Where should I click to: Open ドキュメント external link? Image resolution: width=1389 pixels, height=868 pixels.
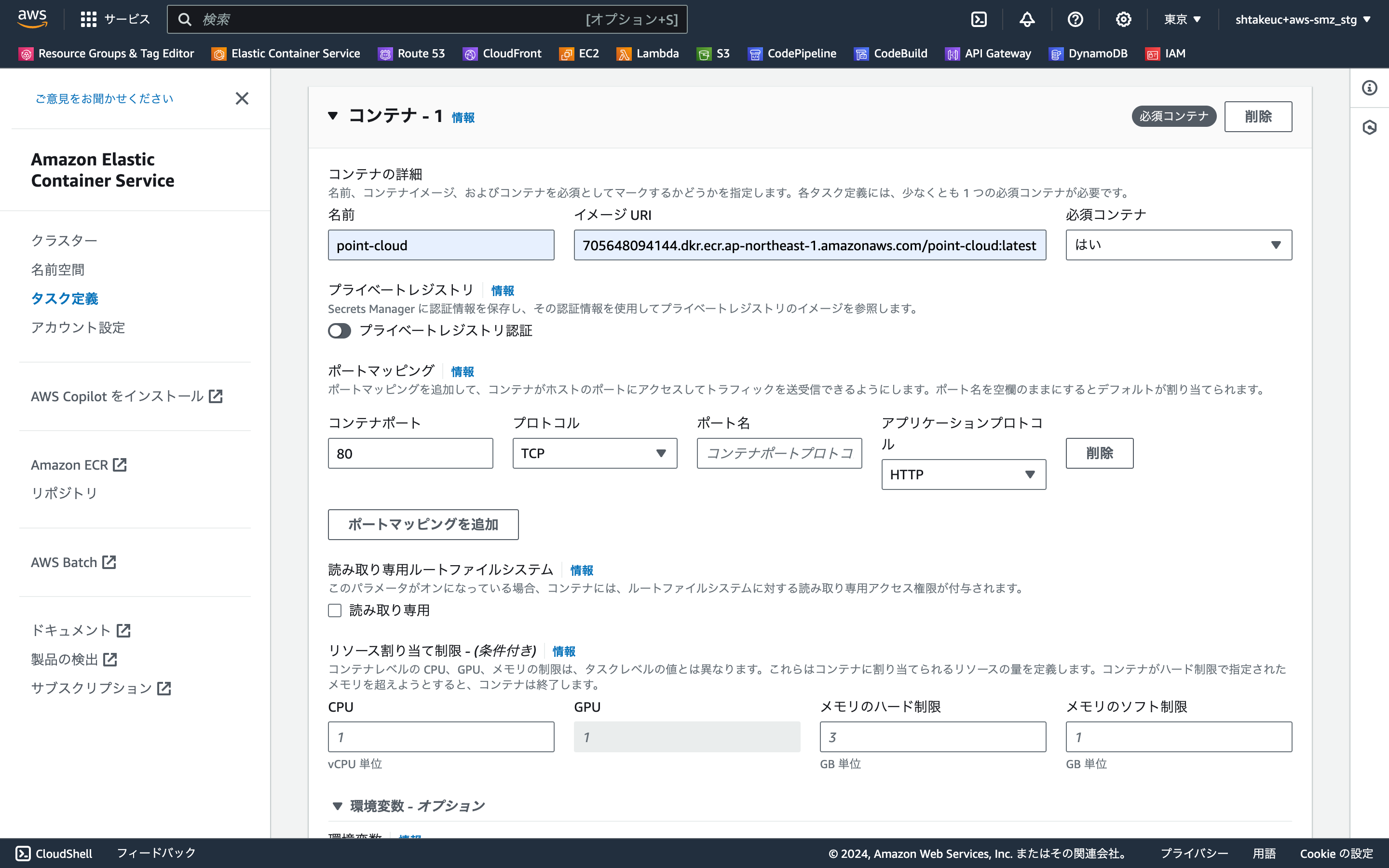81,630
